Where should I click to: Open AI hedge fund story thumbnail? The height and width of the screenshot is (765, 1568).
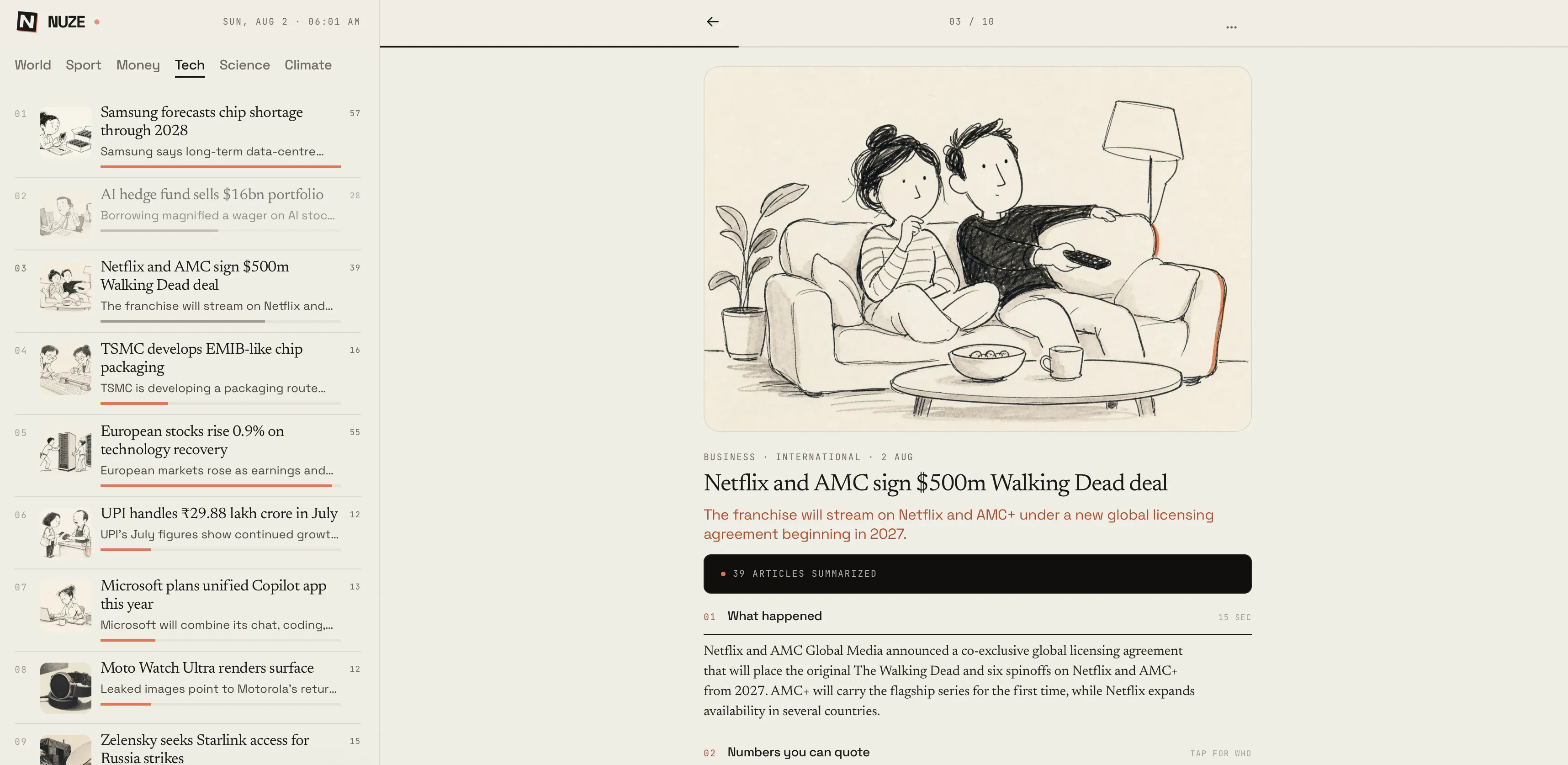(x=66, y=214)
